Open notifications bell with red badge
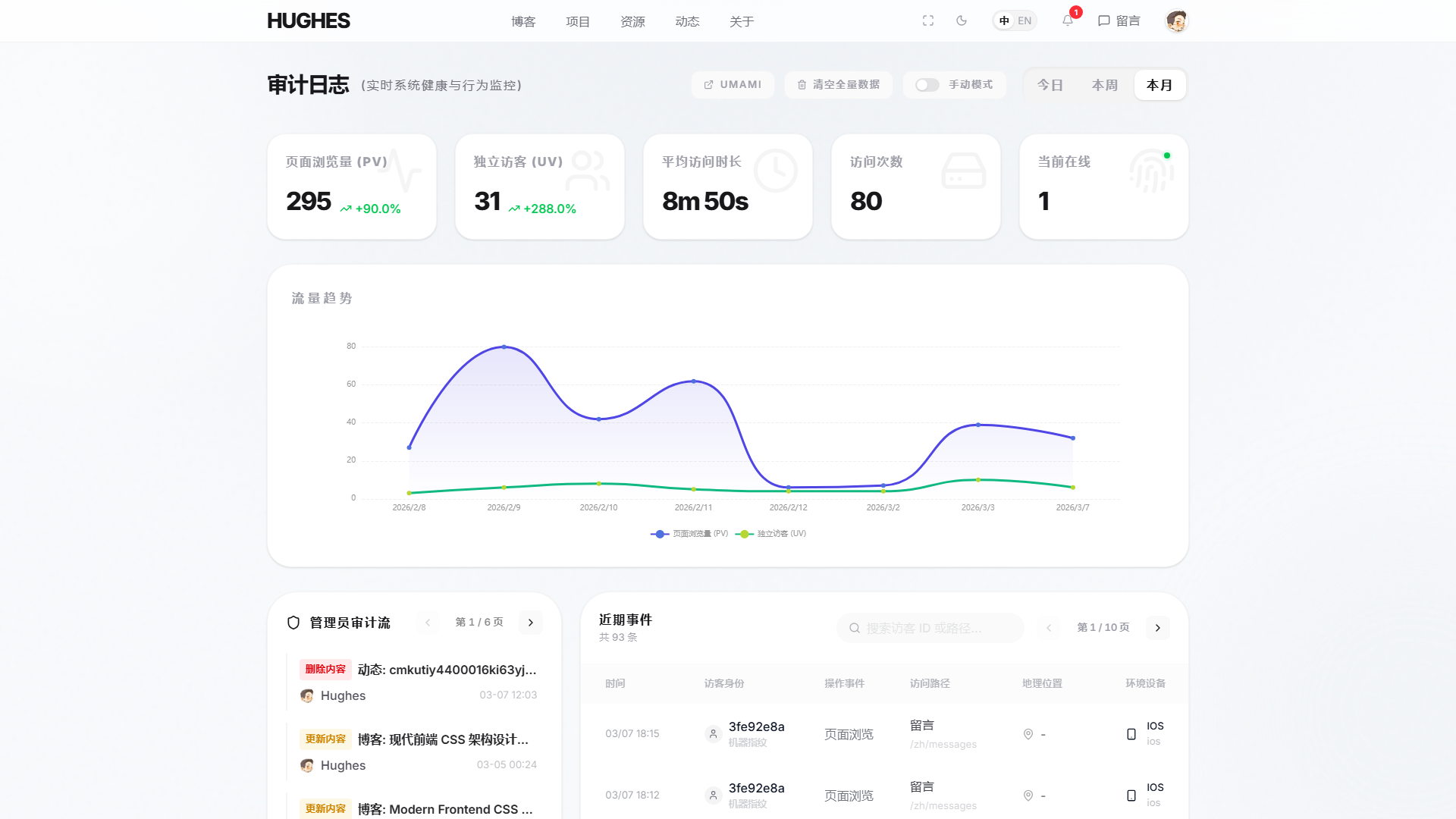1456x819 pixels. [x=1068, y=20]
